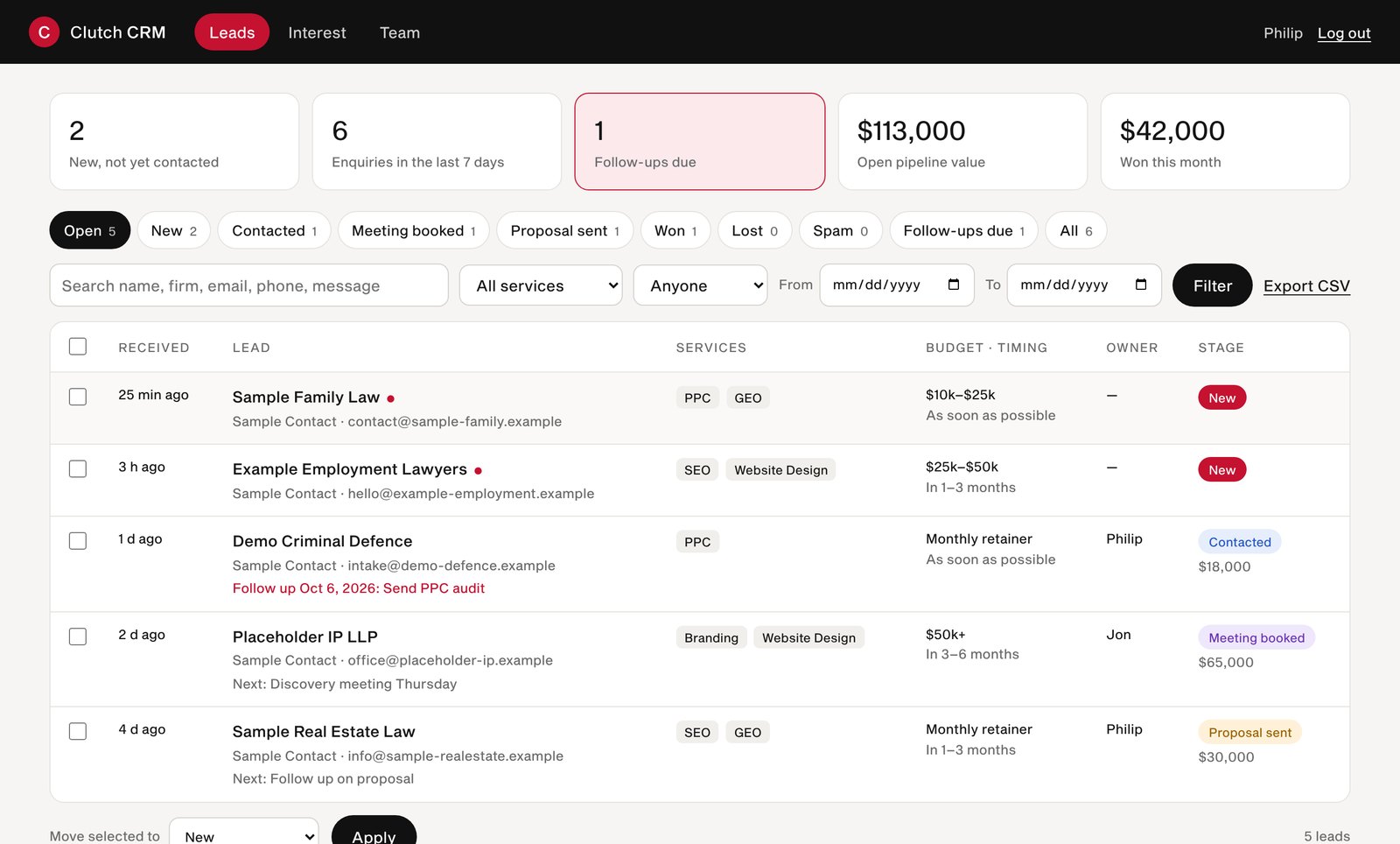Open the Sample Real Estate Law lead
1400x844 pixels.
(324, 732)
